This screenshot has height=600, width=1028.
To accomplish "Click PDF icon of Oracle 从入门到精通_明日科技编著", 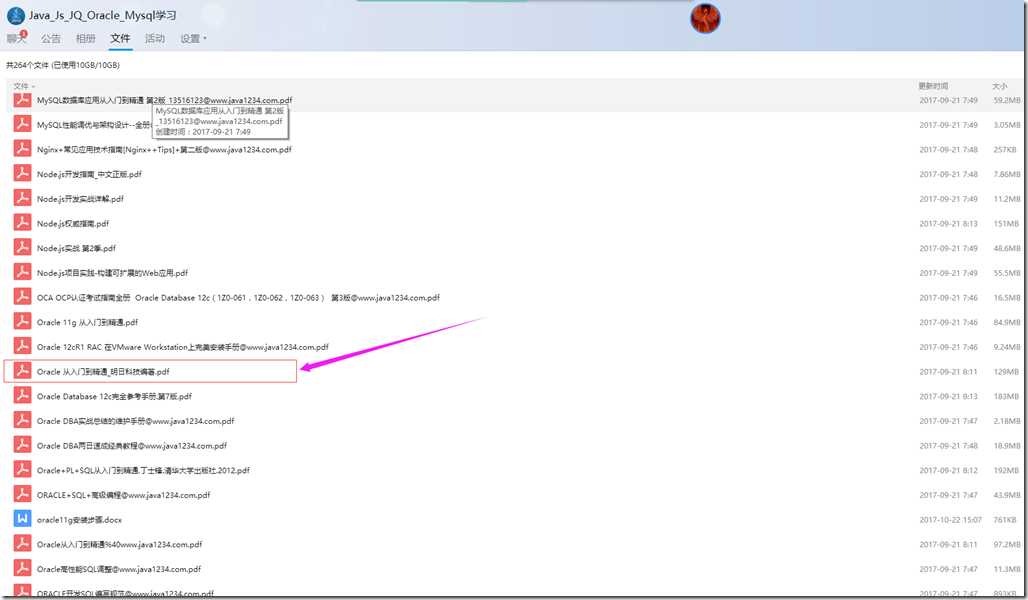I will coord(22,371).
